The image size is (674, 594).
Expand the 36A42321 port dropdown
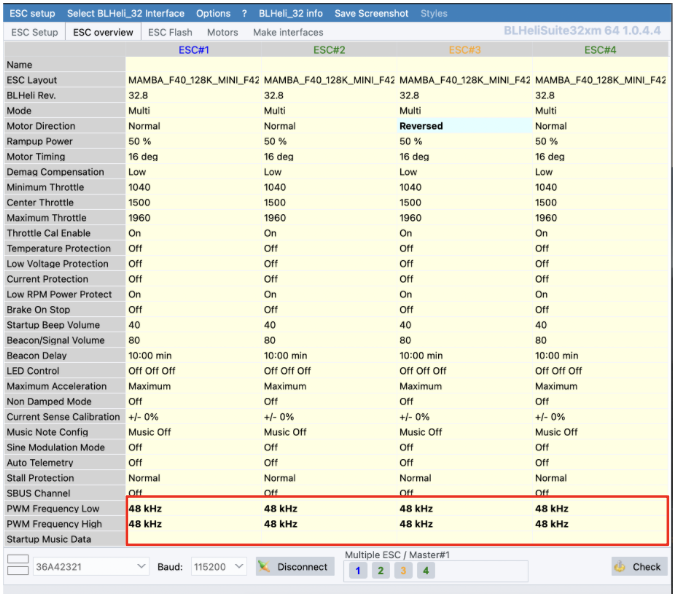coord(90,567)
